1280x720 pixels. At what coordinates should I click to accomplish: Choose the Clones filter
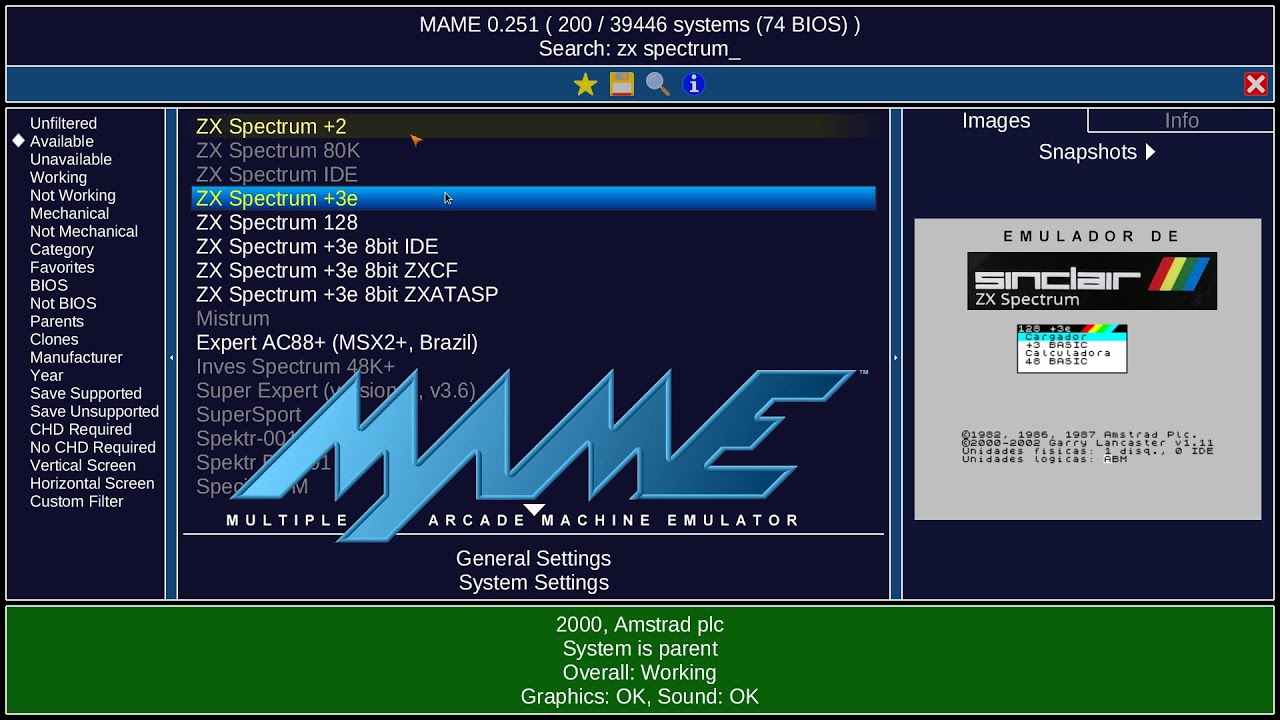click(54, 340)
